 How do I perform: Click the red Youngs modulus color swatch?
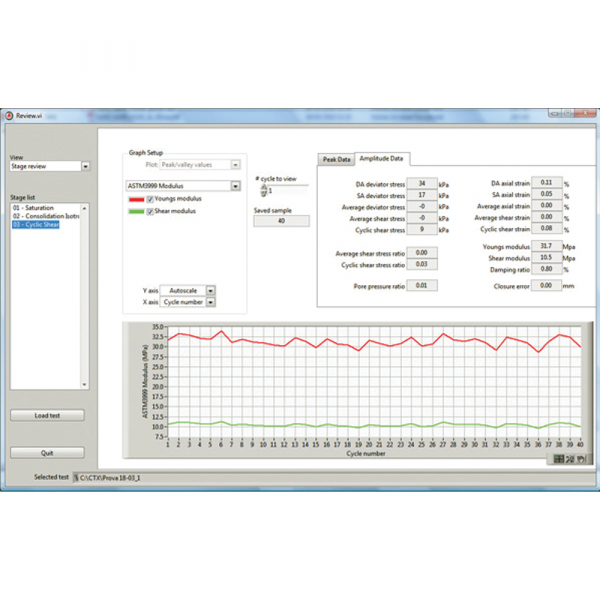[135, 199]
